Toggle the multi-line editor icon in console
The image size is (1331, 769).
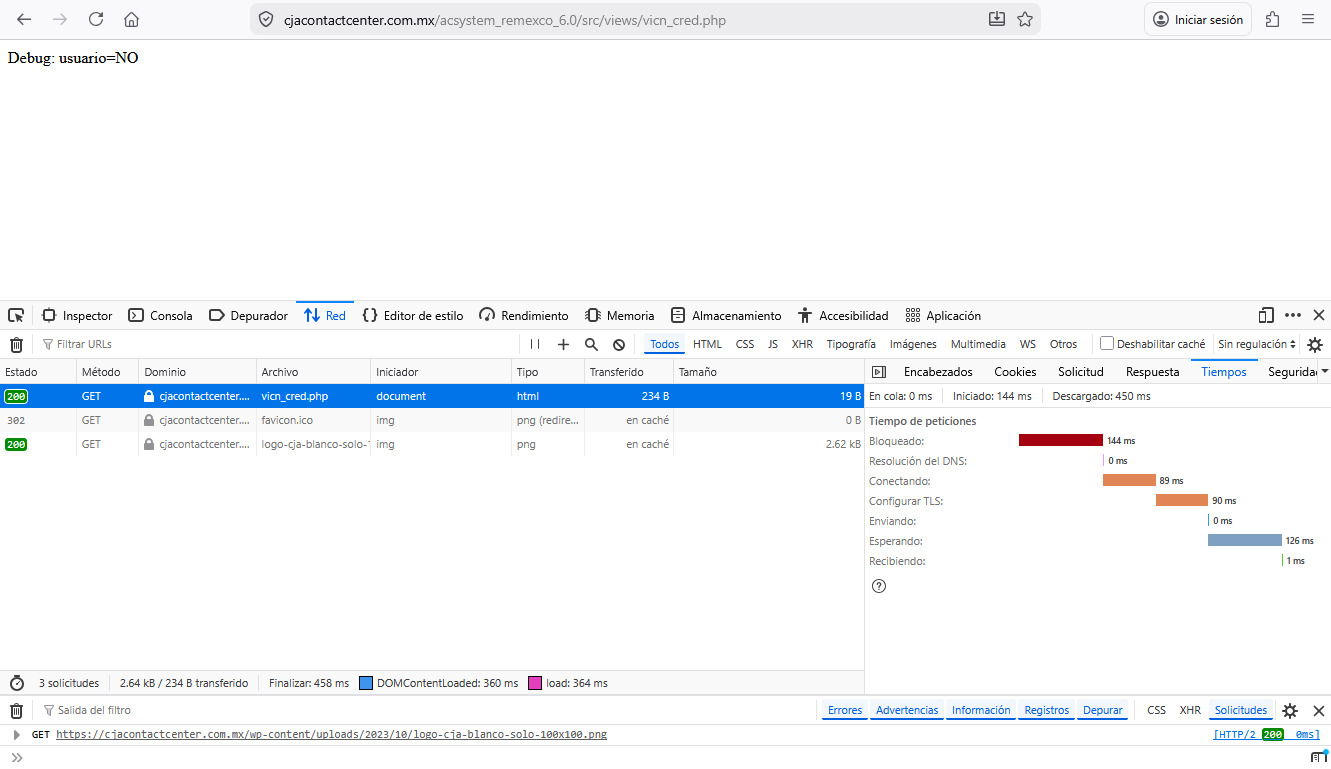1319,757
